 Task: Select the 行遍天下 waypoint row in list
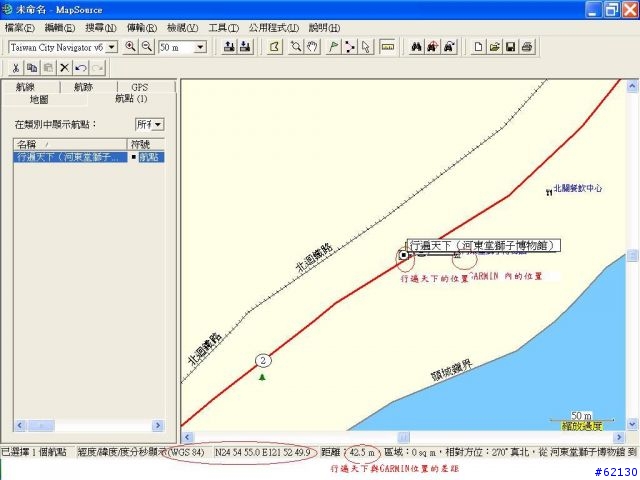(89, 157)
